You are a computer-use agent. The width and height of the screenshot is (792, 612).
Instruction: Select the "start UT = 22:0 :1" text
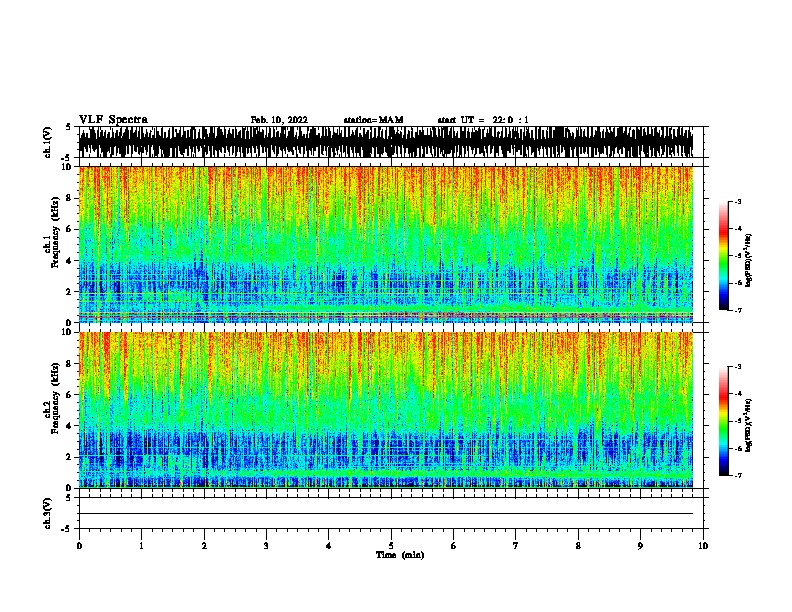pos(483,120)
